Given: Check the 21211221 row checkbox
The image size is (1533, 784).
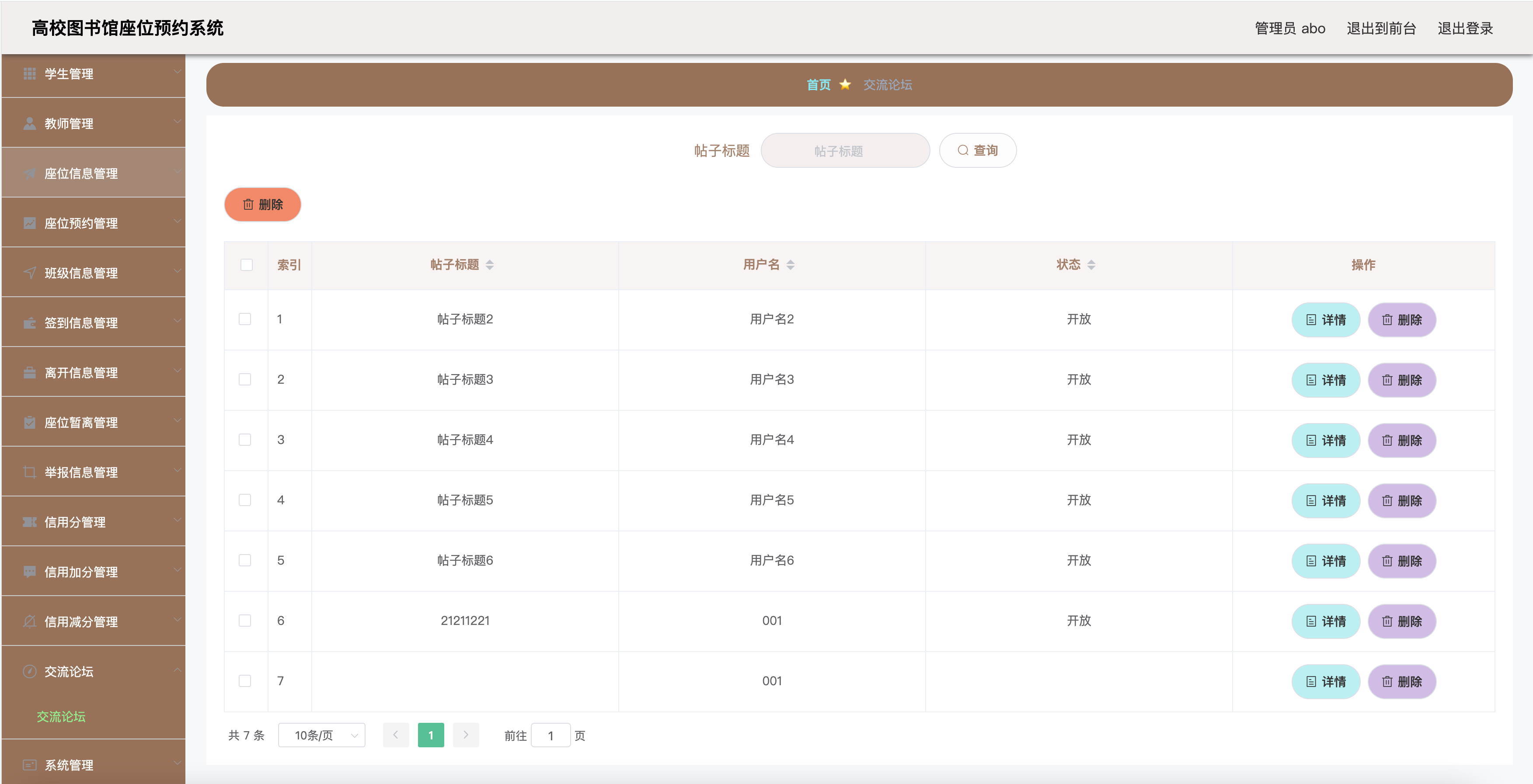Looking at the screenshot, I should point(244,621).
